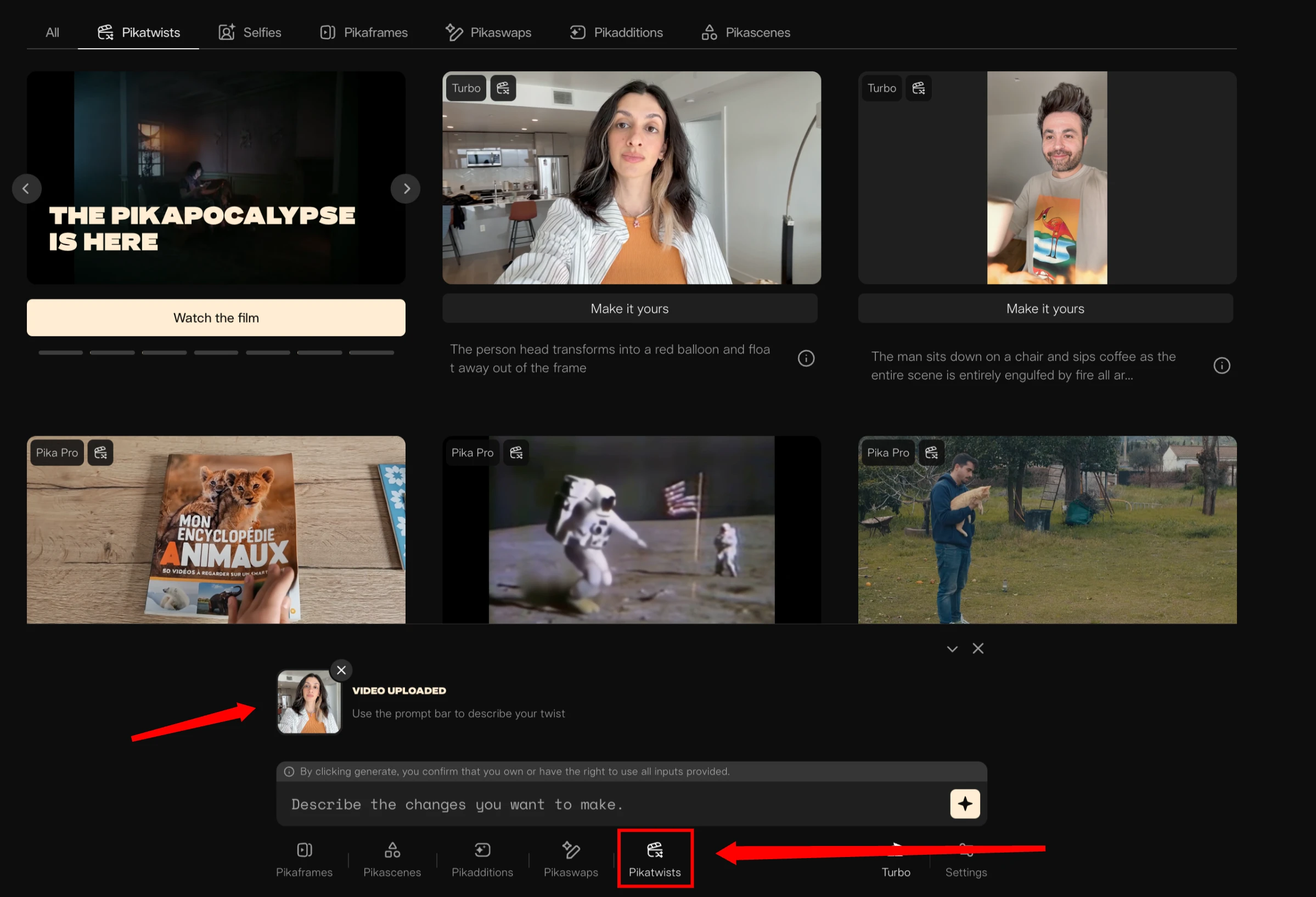Click the info icon in rights notice

(x=289, y=772)
